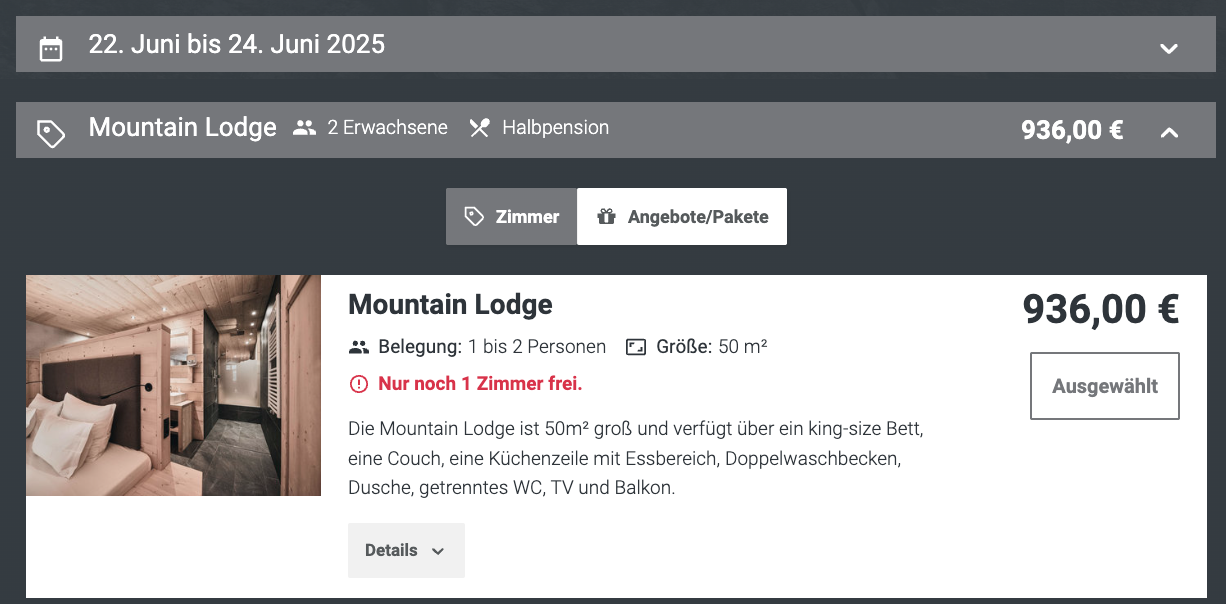Click the room size icon beside Größe

pos(636,347)
